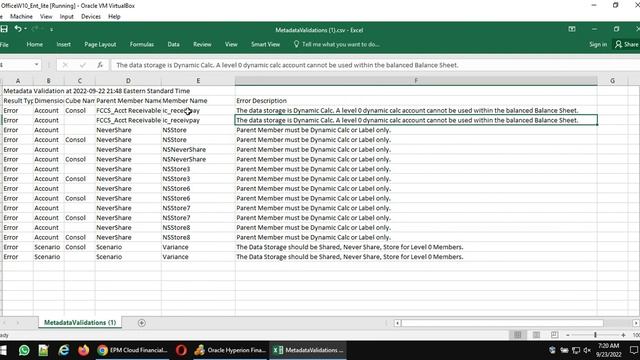Select first Scenario dimension cell
Viewport: 640px width, 360px height.
pos(49,247)
